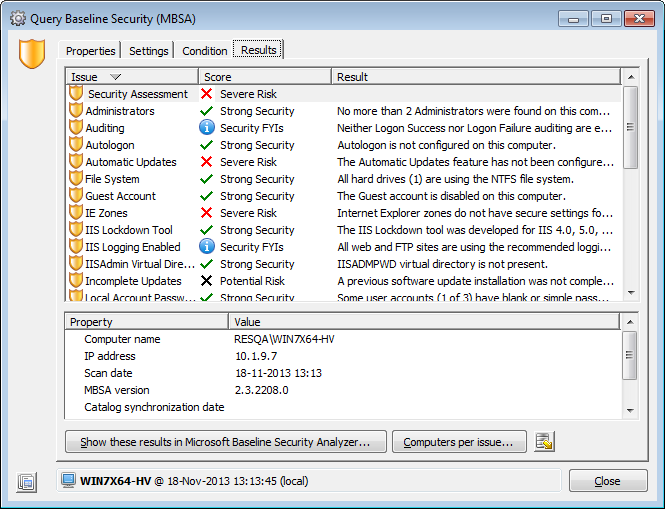Click the blue info icon for IIS Logging Enabled

click(x=207, y=246)
